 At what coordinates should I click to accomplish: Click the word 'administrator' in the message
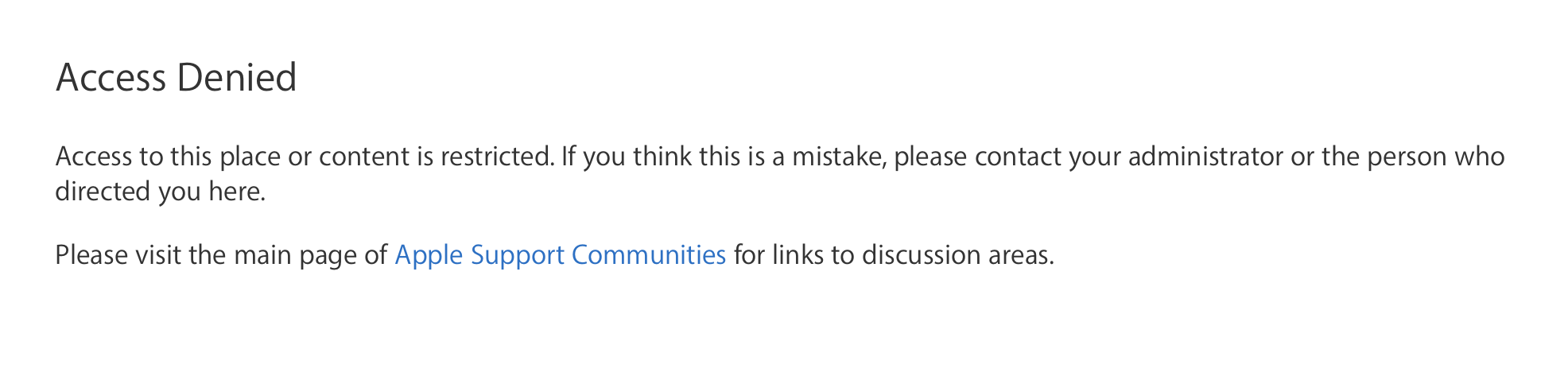coord(1205,157)
